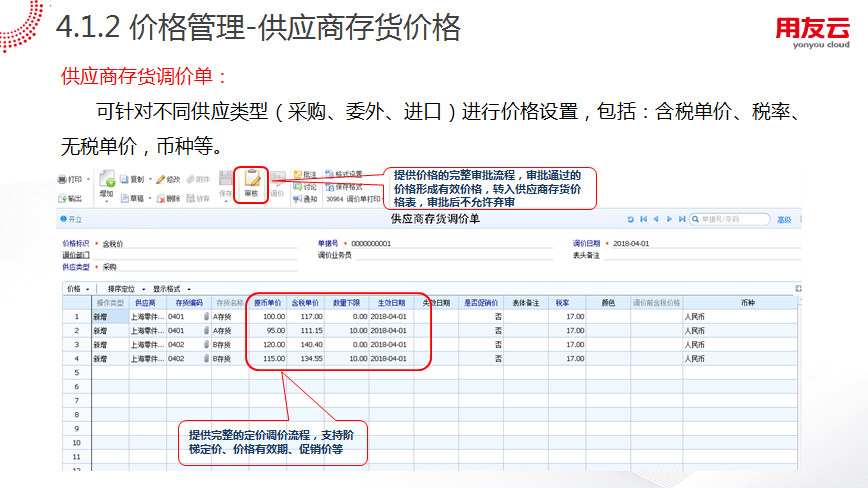The image size is (868, 488).
Task: Click row 2 含税单价 cell 111.15
Action: click(x=306, y=330)
